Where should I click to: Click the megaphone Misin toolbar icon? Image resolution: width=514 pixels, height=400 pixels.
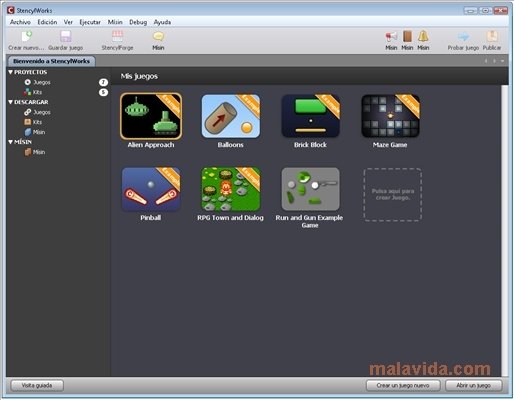391,36
